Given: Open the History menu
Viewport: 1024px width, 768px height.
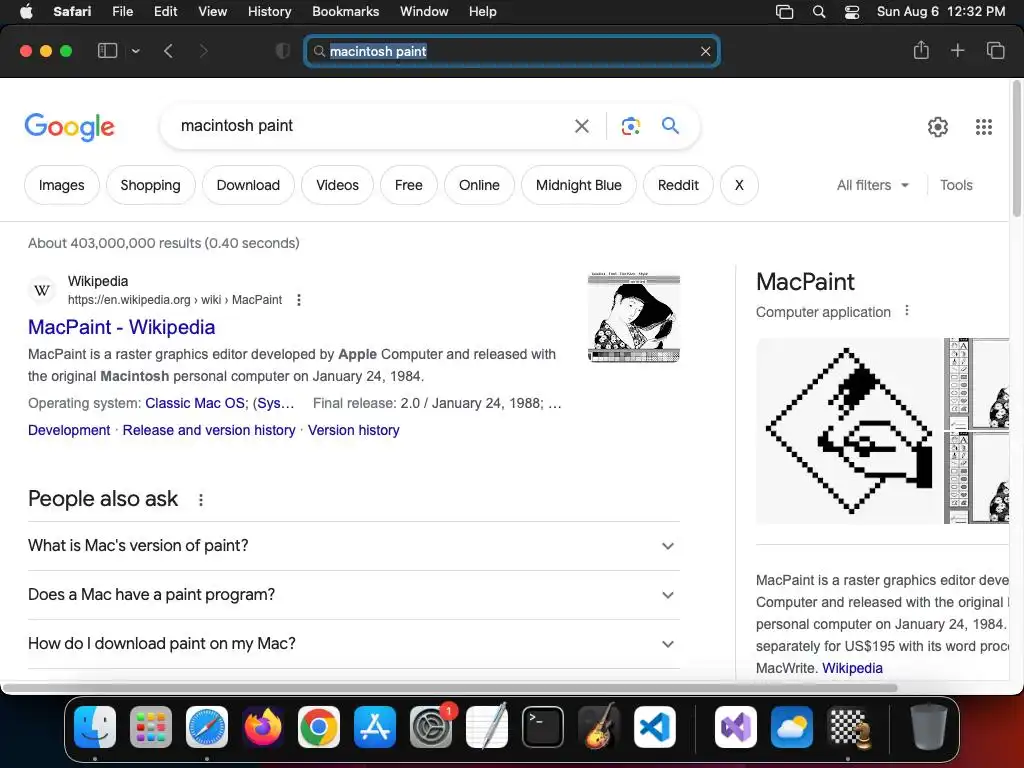Looking at the screenshot, I should point(269,11).
